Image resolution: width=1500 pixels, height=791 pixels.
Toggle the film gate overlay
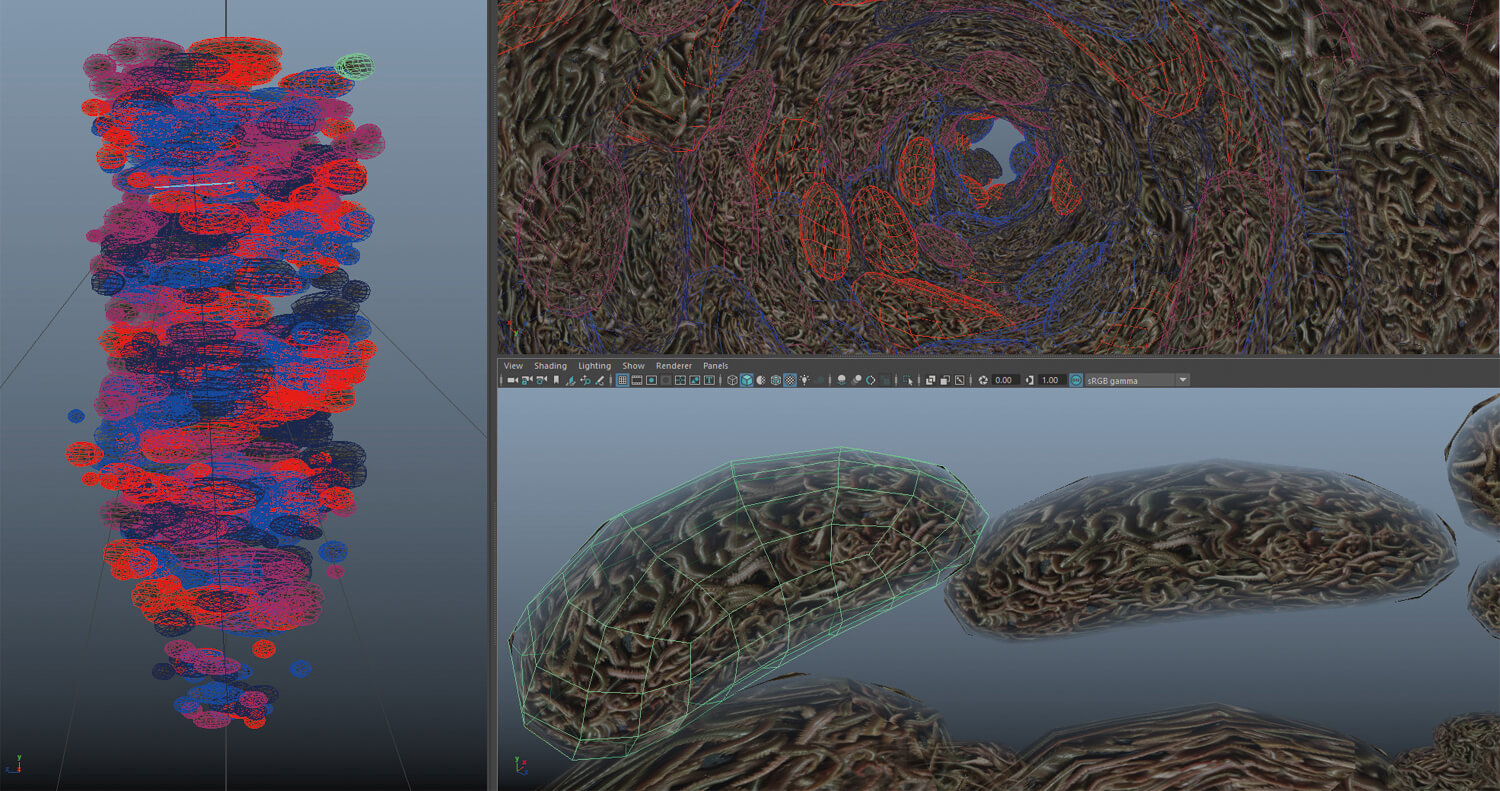point(636,380)
